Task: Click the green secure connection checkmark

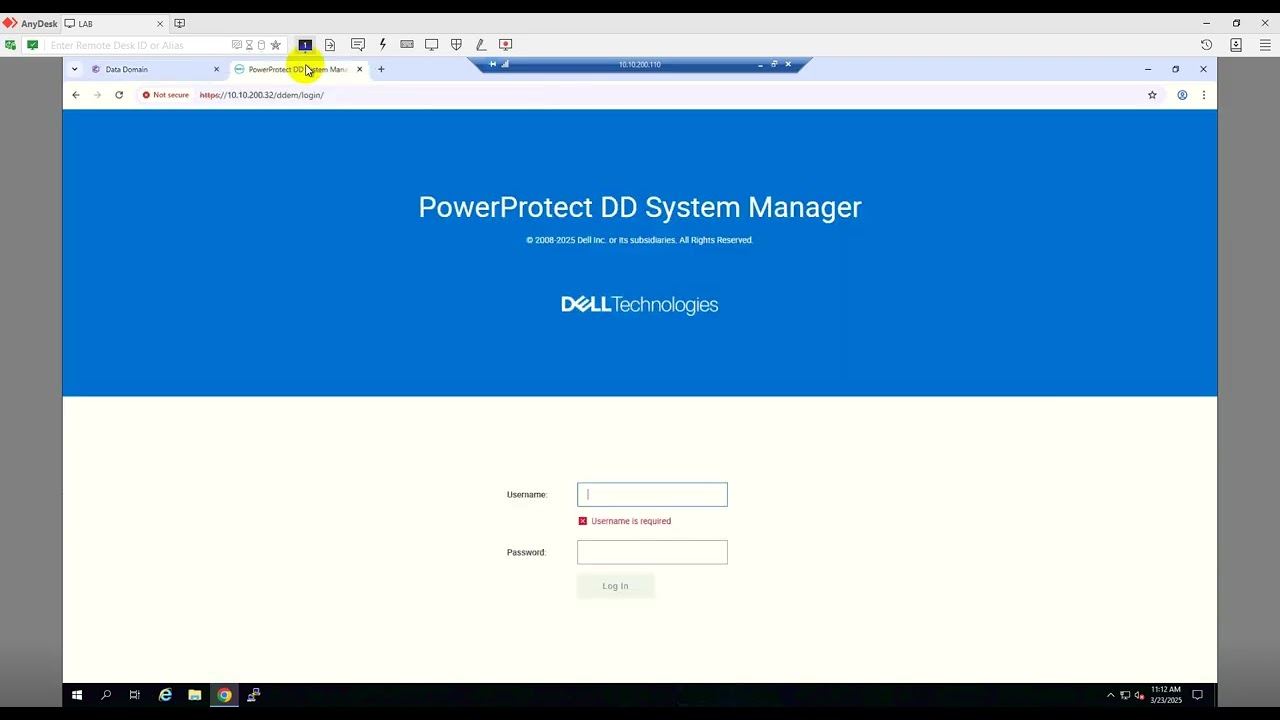Action: point(33,45)
